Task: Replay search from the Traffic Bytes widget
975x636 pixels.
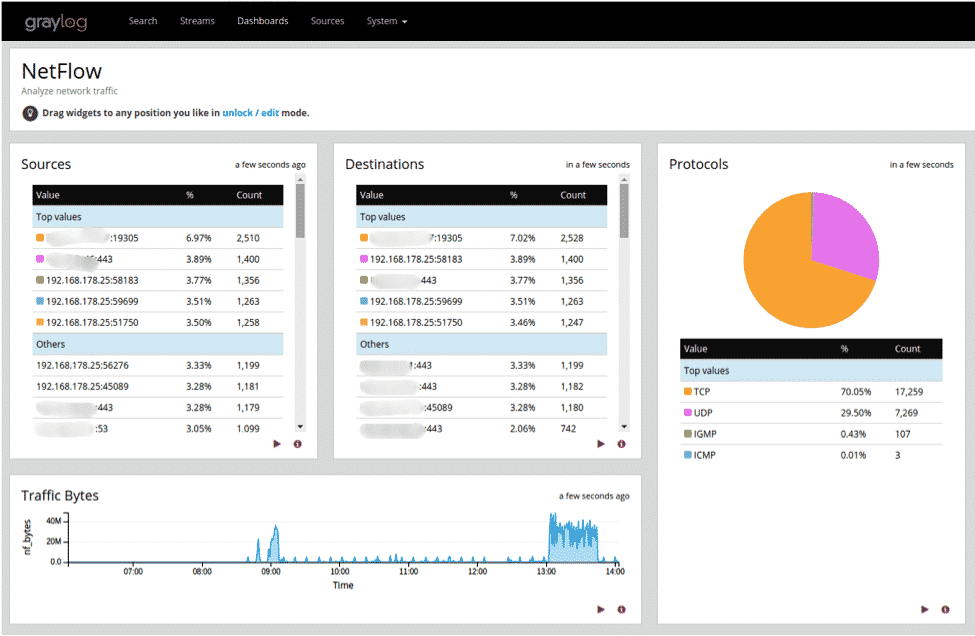Action: (x=601, y=609)
